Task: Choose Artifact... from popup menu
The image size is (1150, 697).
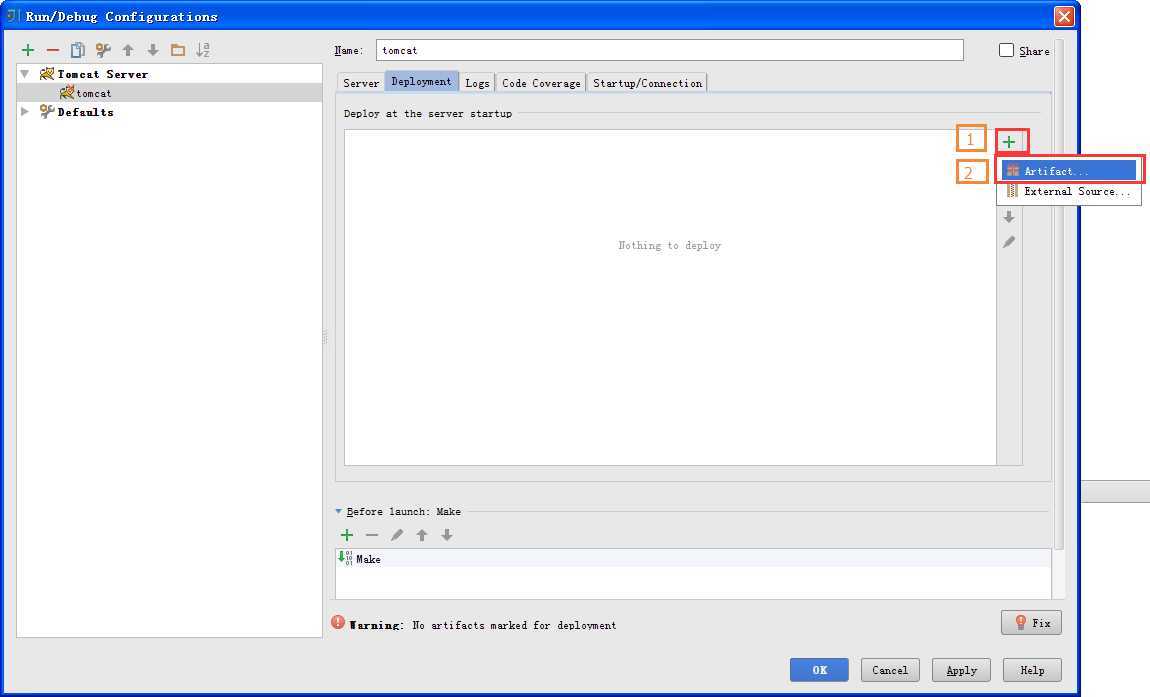Action: tap(1069, 171)
